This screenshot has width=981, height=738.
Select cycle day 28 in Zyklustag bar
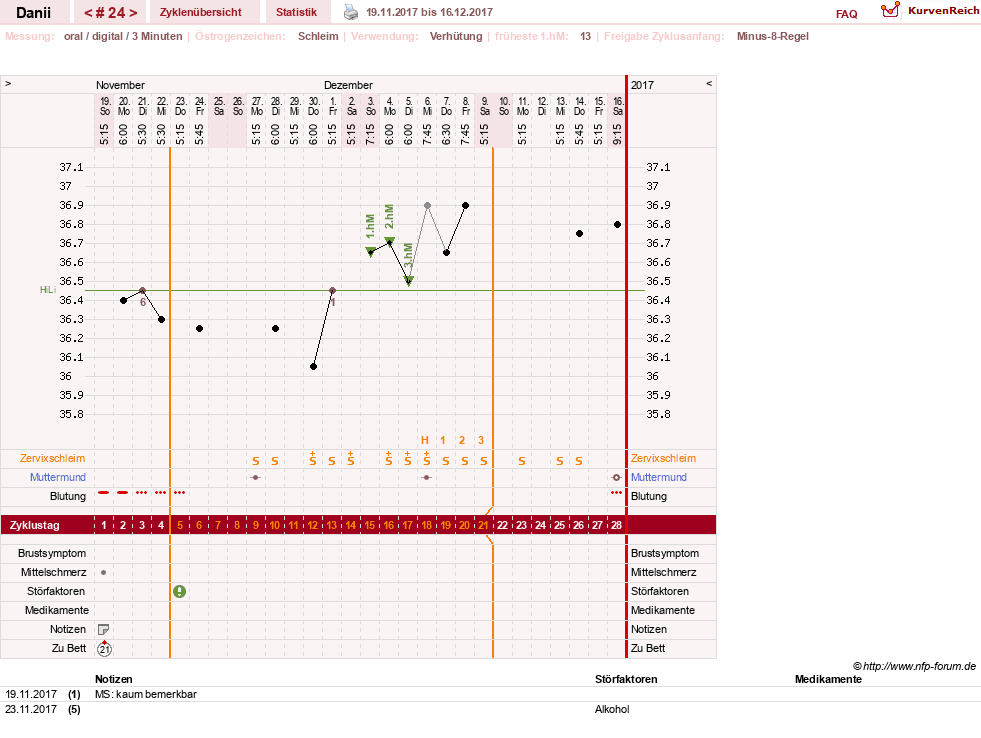point(616,525)
